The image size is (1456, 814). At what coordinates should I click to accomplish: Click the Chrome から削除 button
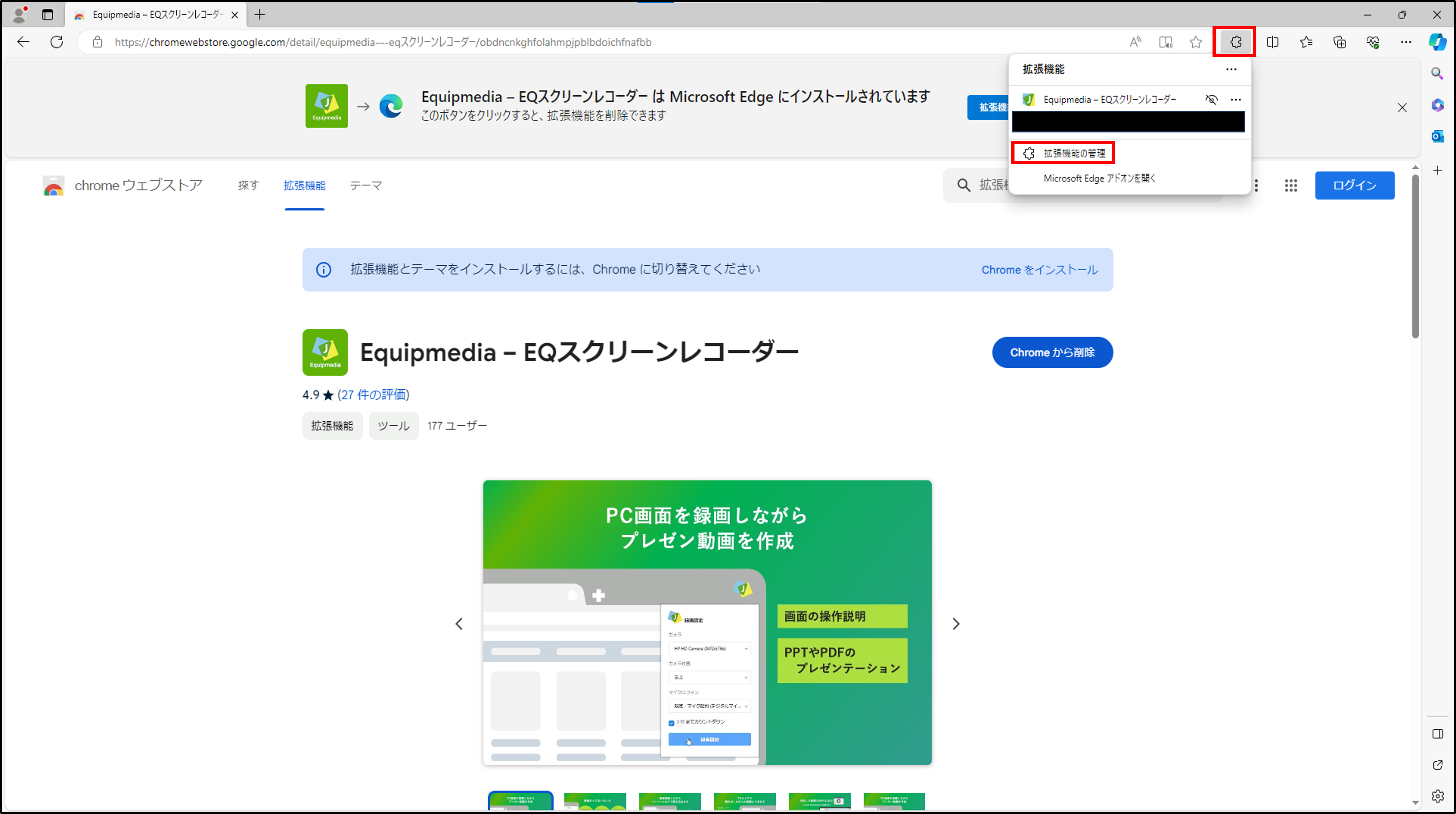tap(1052, 352)
